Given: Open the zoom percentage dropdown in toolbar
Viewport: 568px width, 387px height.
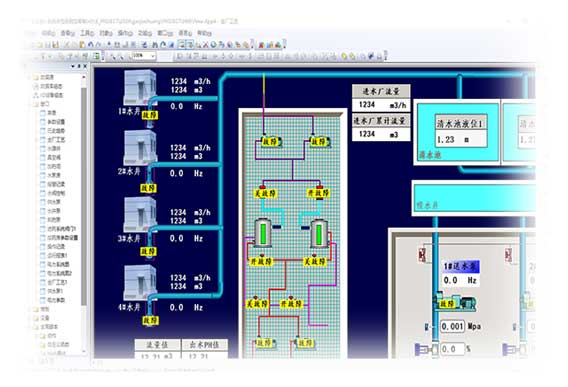Looking at the screenshot, I should (153, 56).
